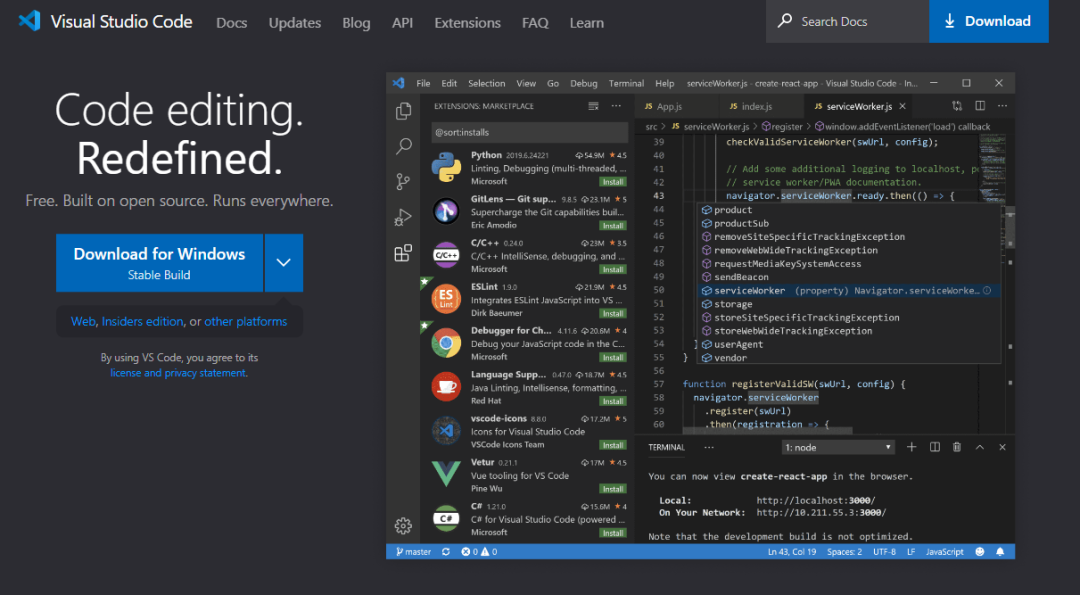Click Spaces: 2 in status bar
This screenshot has width=1080, height=595.
[844, 552]
